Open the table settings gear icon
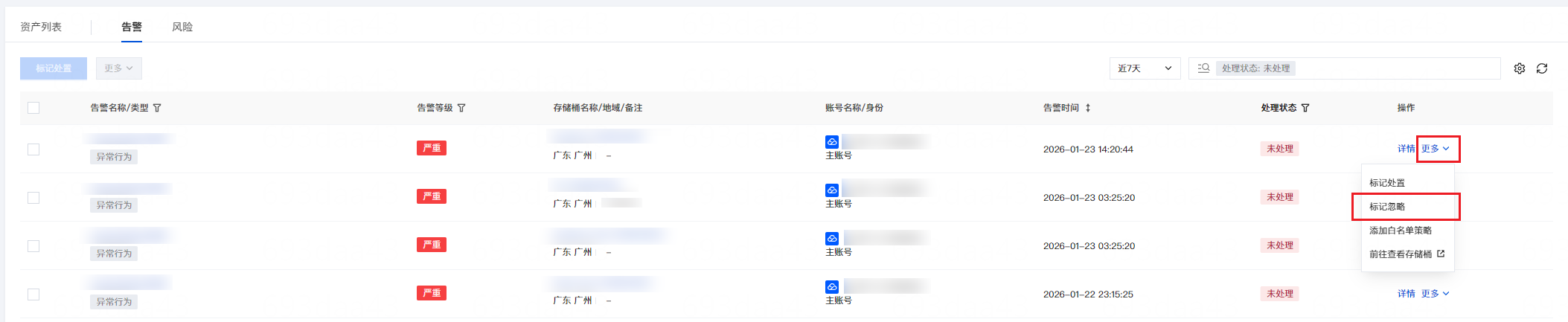This screenshot has width=1568, height=322. tap(1519, 68)
